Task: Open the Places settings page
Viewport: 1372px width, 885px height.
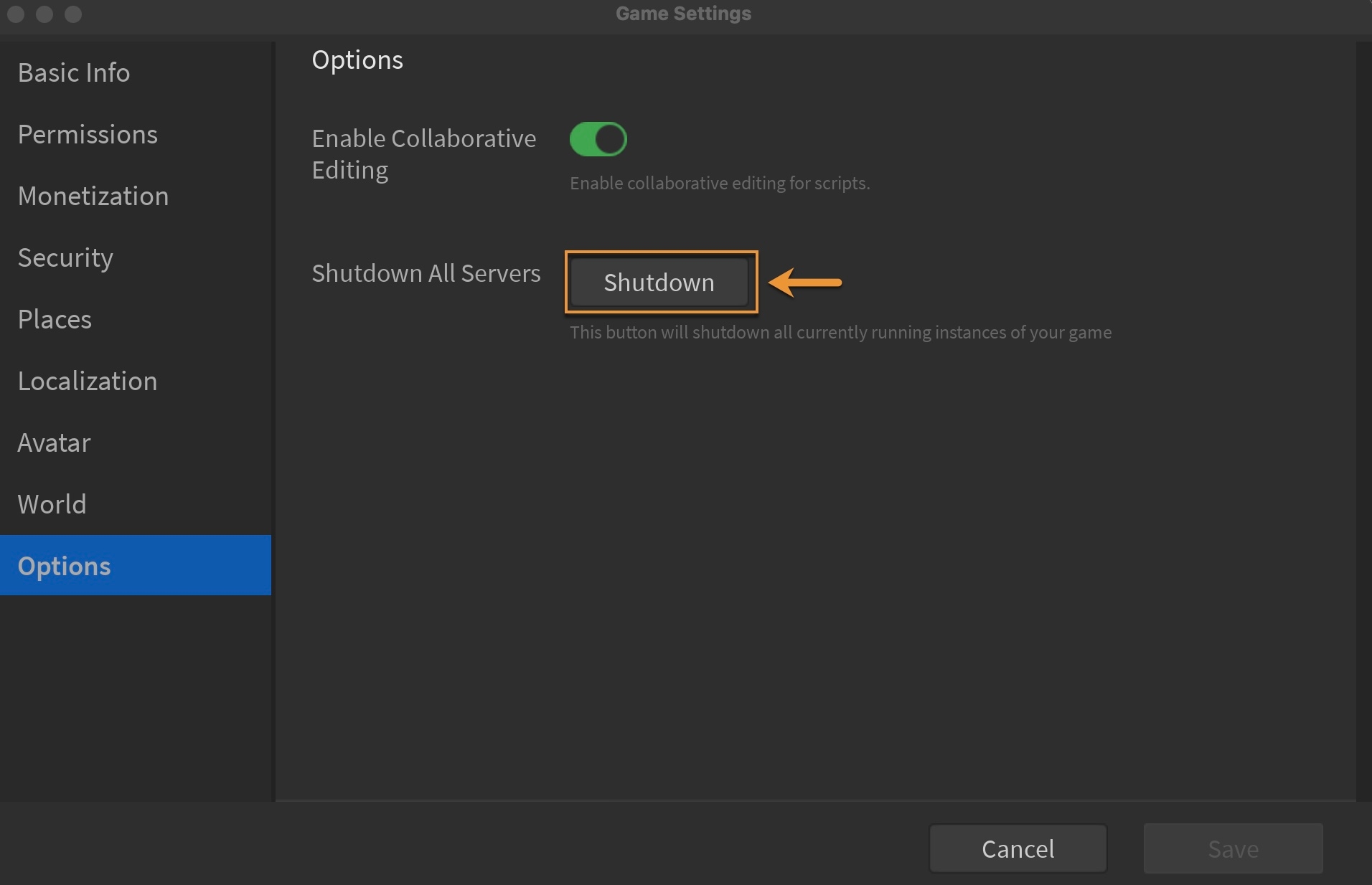Action: point(55,319)
